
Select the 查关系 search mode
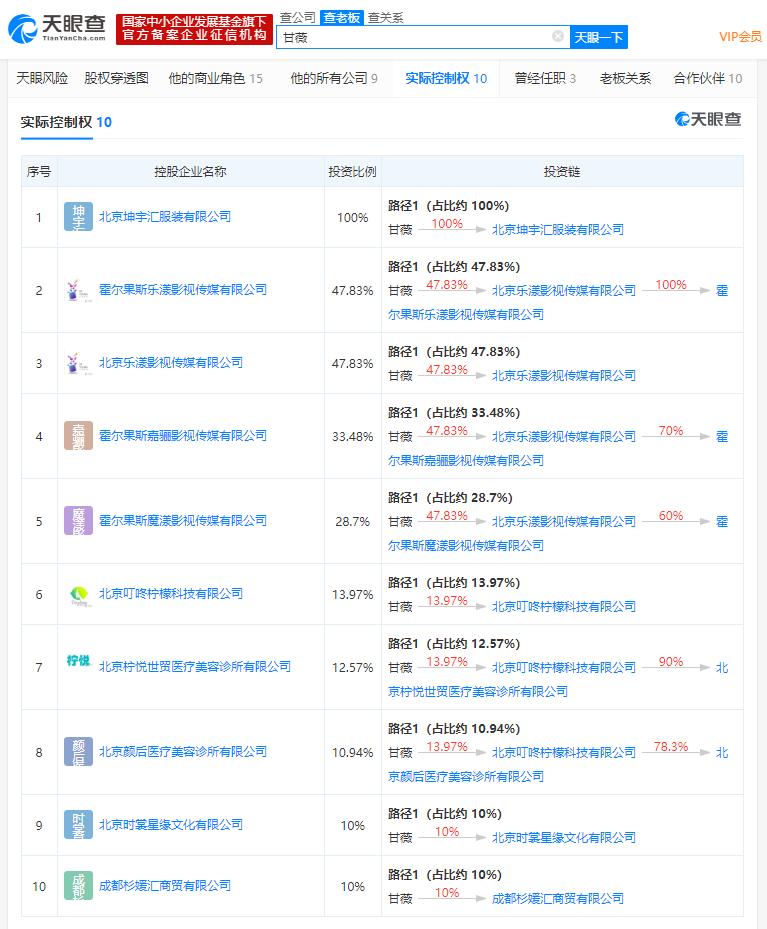(x=385, y=18)
